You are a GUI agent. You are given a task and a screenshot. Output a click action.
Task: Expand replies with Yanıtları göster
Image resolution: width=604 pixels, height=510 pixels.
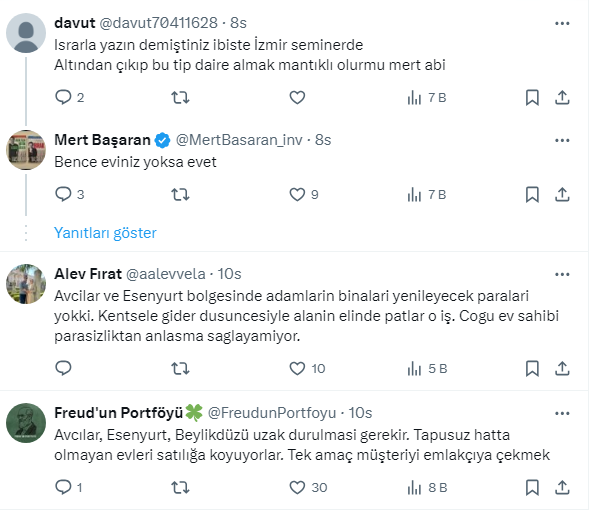pos(105,232)
